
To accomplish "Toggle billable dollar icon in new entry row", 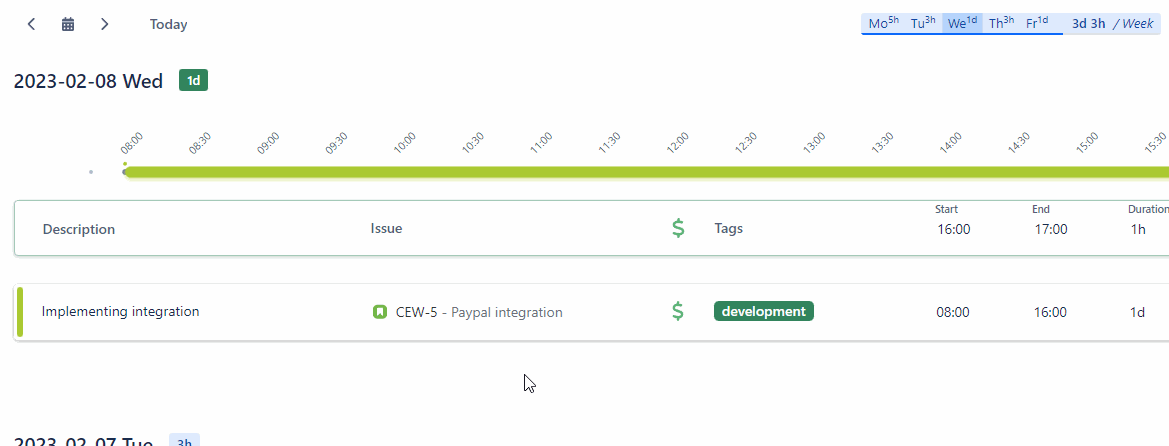I will point(678,228).
